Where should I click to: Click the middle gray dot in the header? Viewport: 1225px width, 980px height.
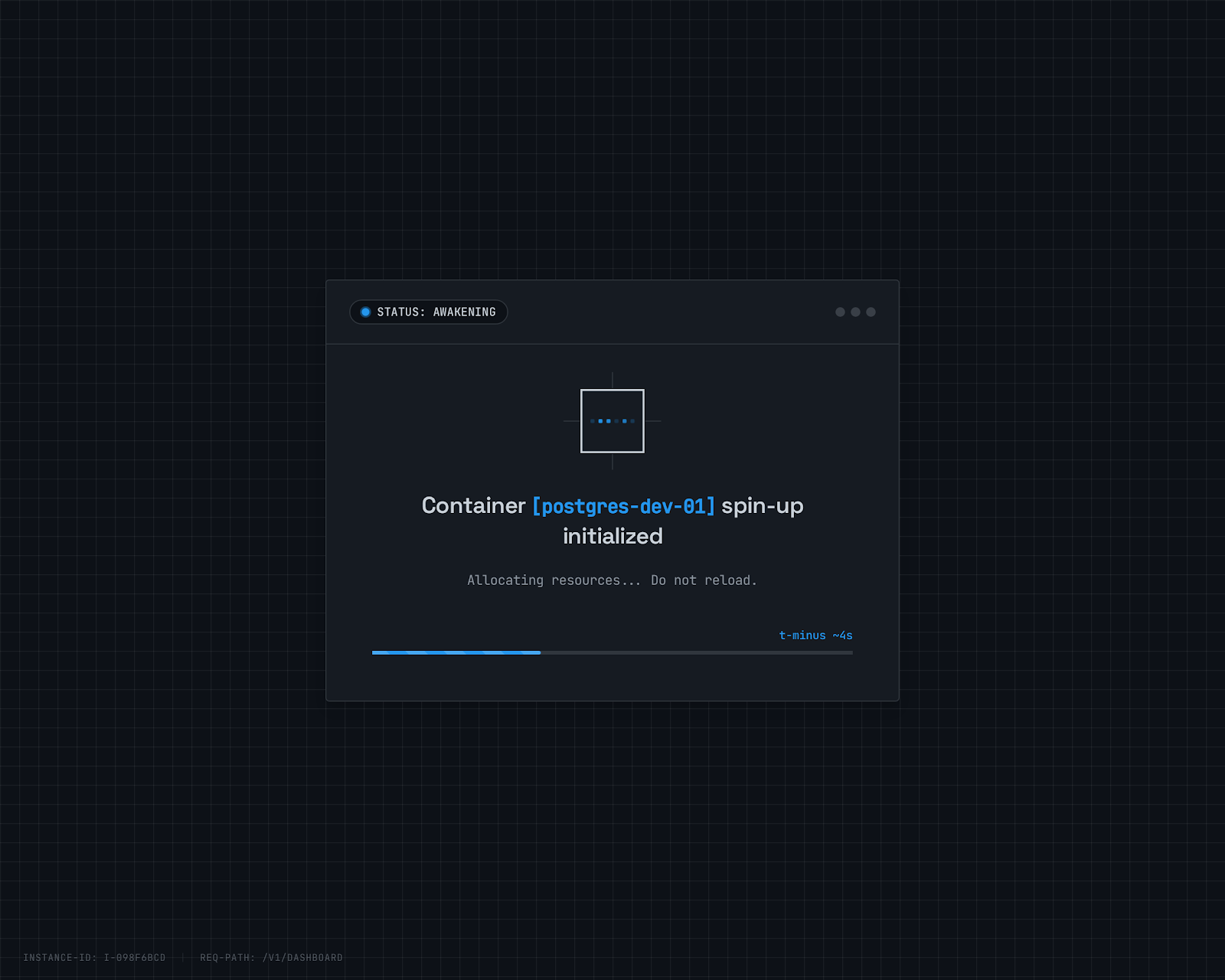tap(855, 312)
